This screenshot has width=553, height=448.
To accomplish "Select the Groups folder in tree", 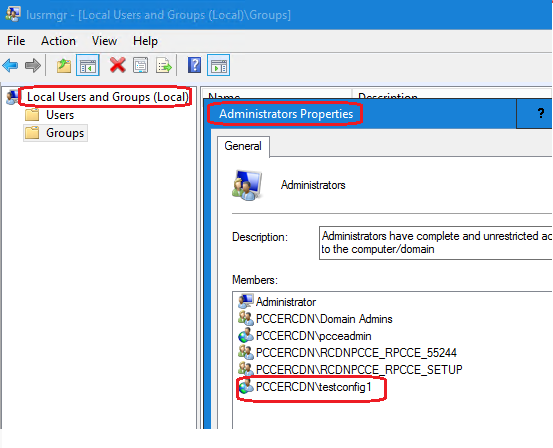I will (65, 133).
